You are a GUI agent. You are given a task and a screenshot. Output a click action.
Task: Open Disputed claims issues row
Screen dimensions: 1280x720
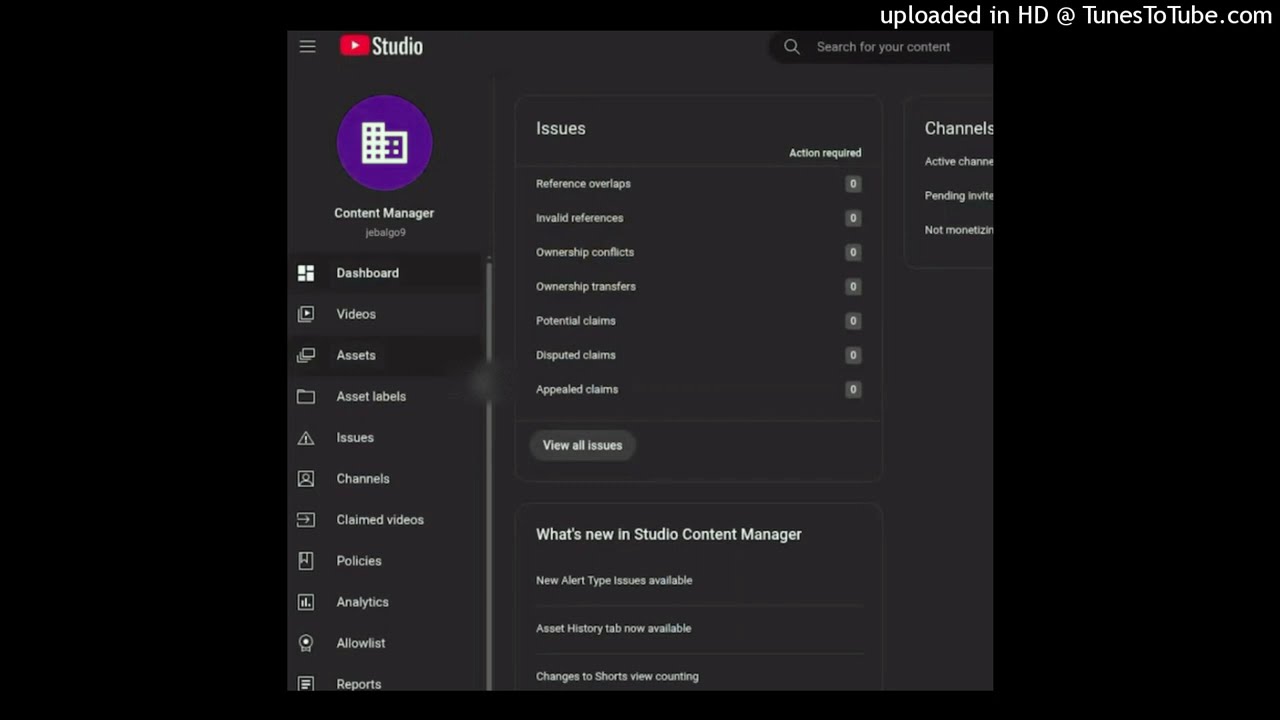(698, 355)
